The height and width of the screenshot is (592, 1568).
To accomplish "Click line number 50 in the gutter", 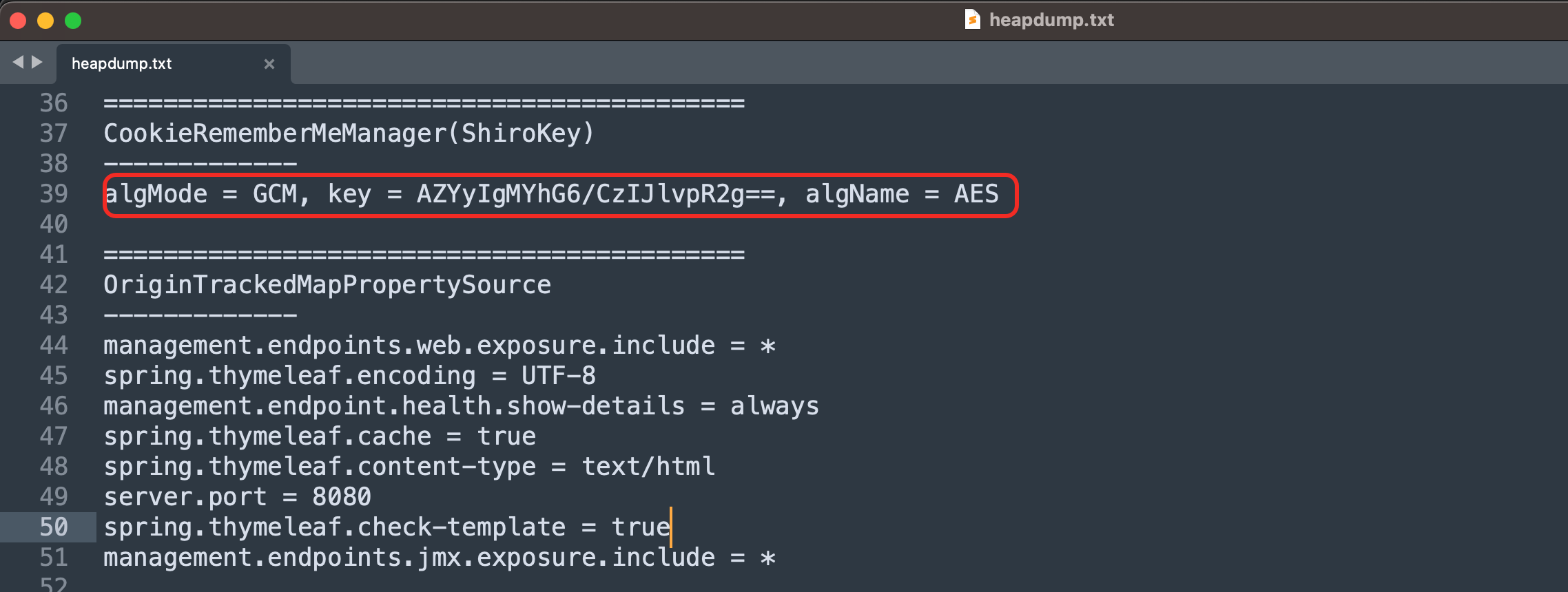I will (x=54, y=527).
